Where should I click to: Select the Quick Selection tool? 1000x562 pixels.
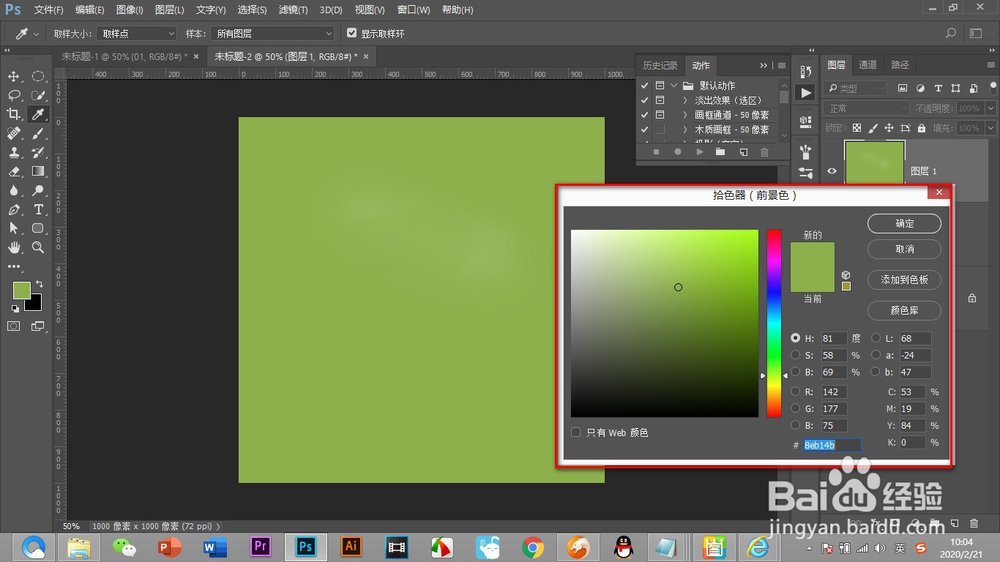(x=38, y=95)
